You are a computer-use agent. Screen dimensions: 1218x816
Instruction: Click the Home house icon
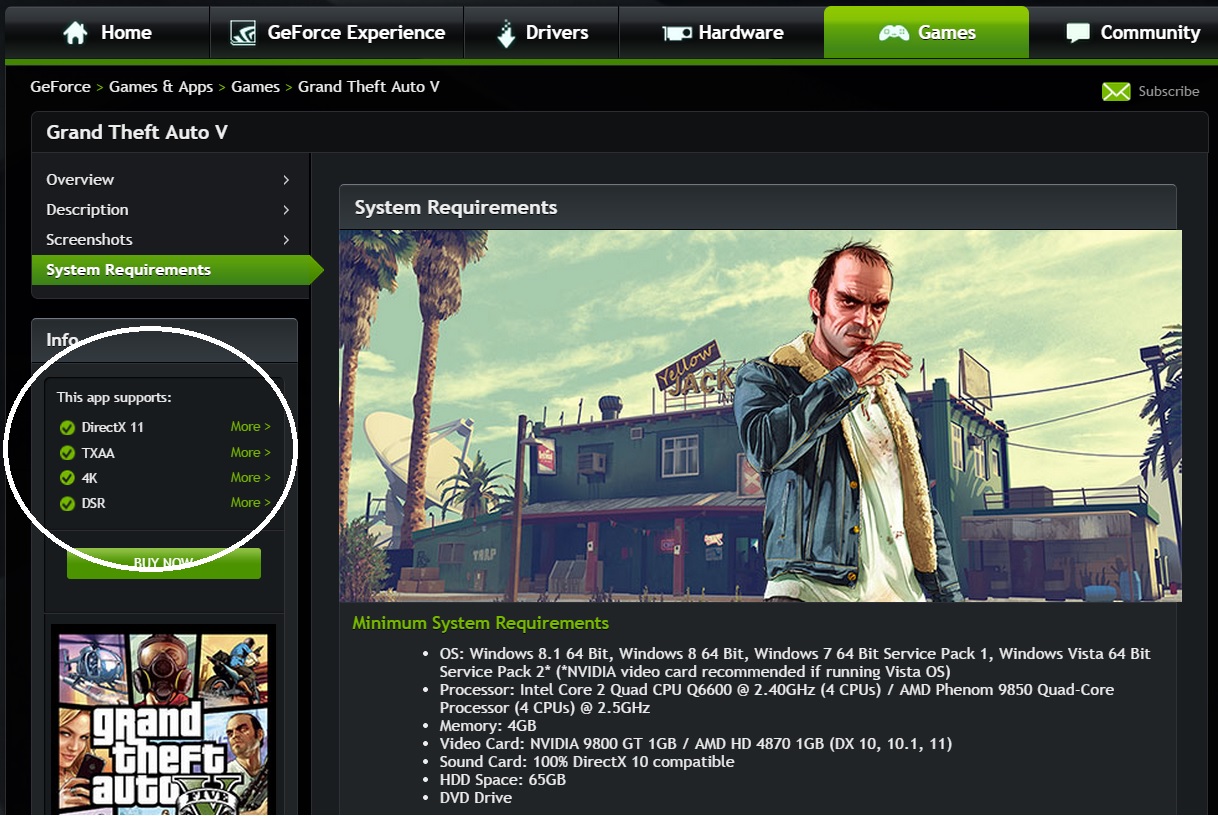pyautogui.click(x=76, y=33)
